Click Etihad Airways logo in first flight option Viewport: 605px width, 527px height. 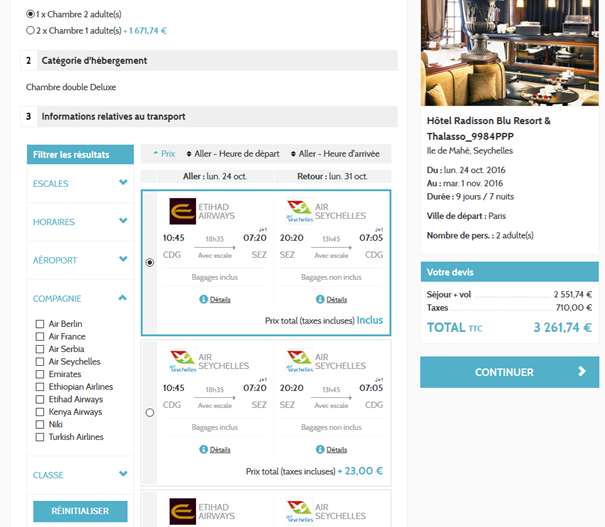(183, 211)
